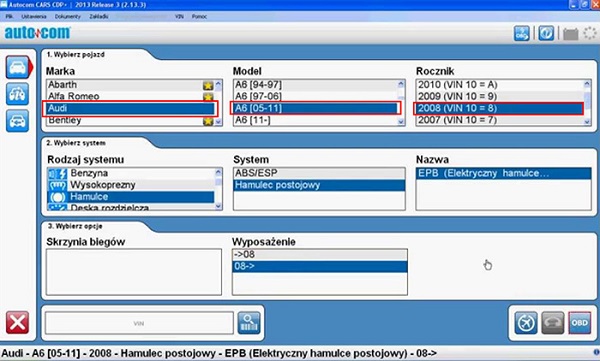The height and width of the screenshot is (361, 600).
Task: Choose model A6 [11-]
Action: coord(315,120)
